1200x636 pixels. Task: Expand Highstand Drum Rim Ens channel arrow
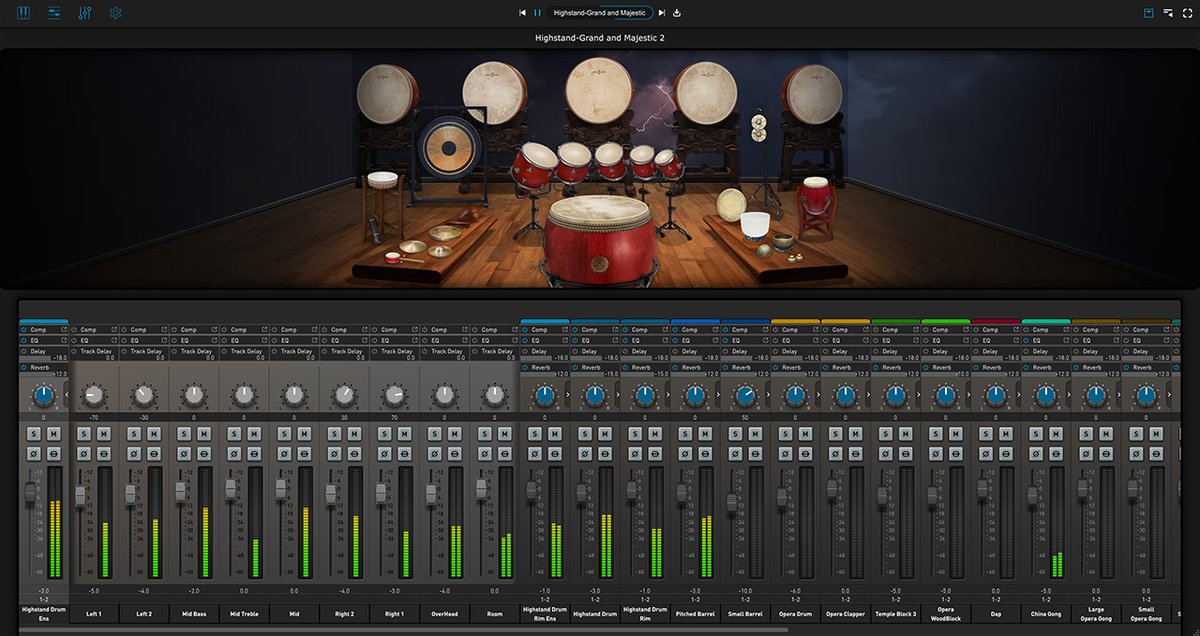(567, 396)
